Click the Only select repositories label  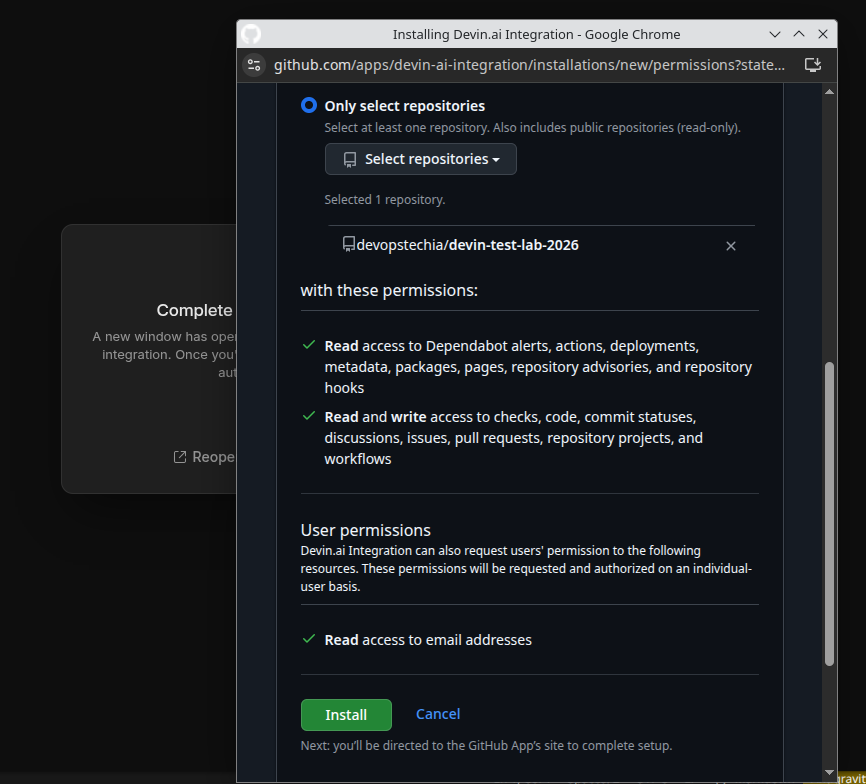tap(404, 106)
